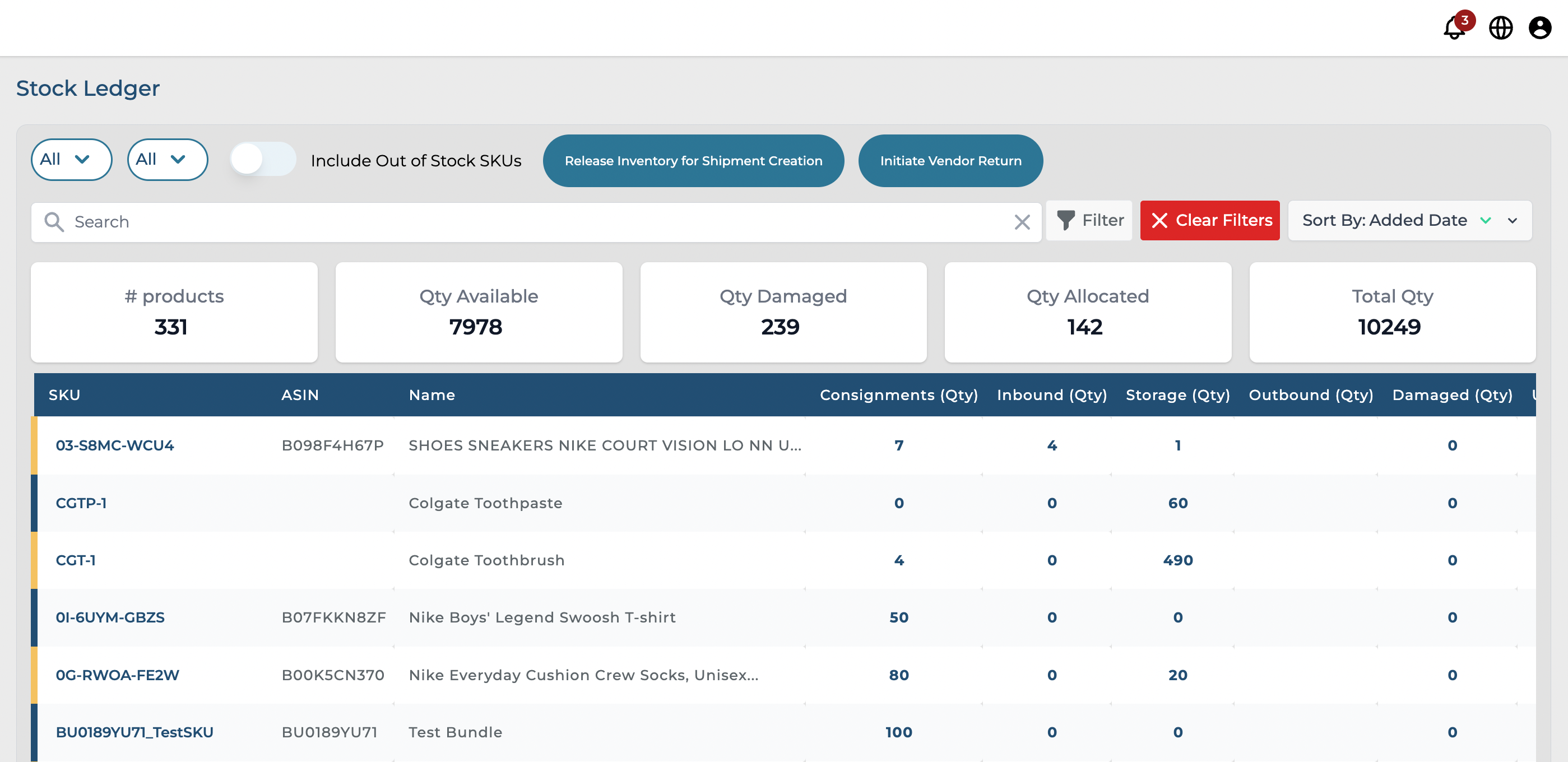Open the user account icon
Screen dimensions: 1568x762
(x=1539, y=28)
